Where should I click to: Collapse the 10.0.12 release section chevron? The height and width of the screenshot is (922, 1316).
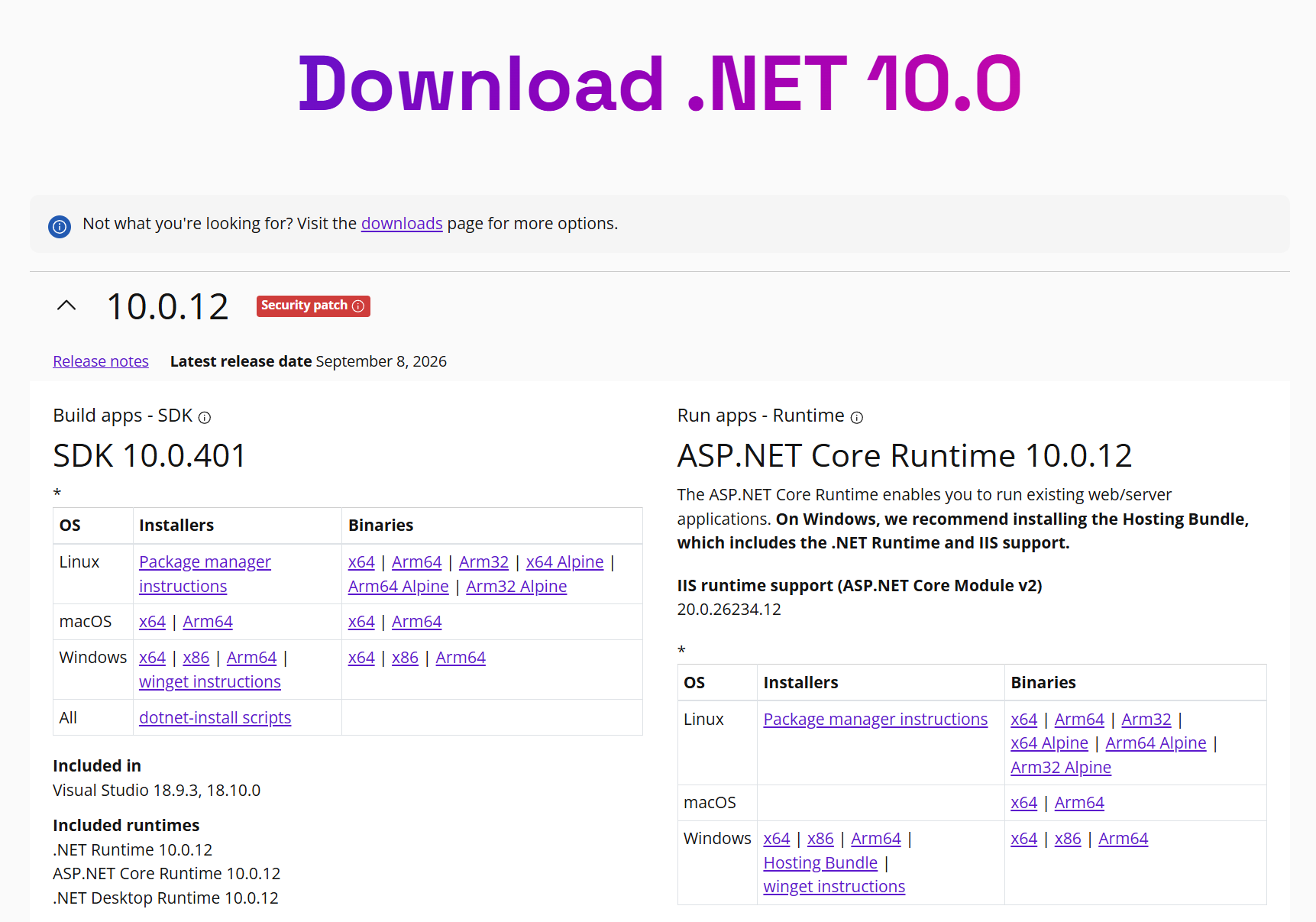(66, 306)
